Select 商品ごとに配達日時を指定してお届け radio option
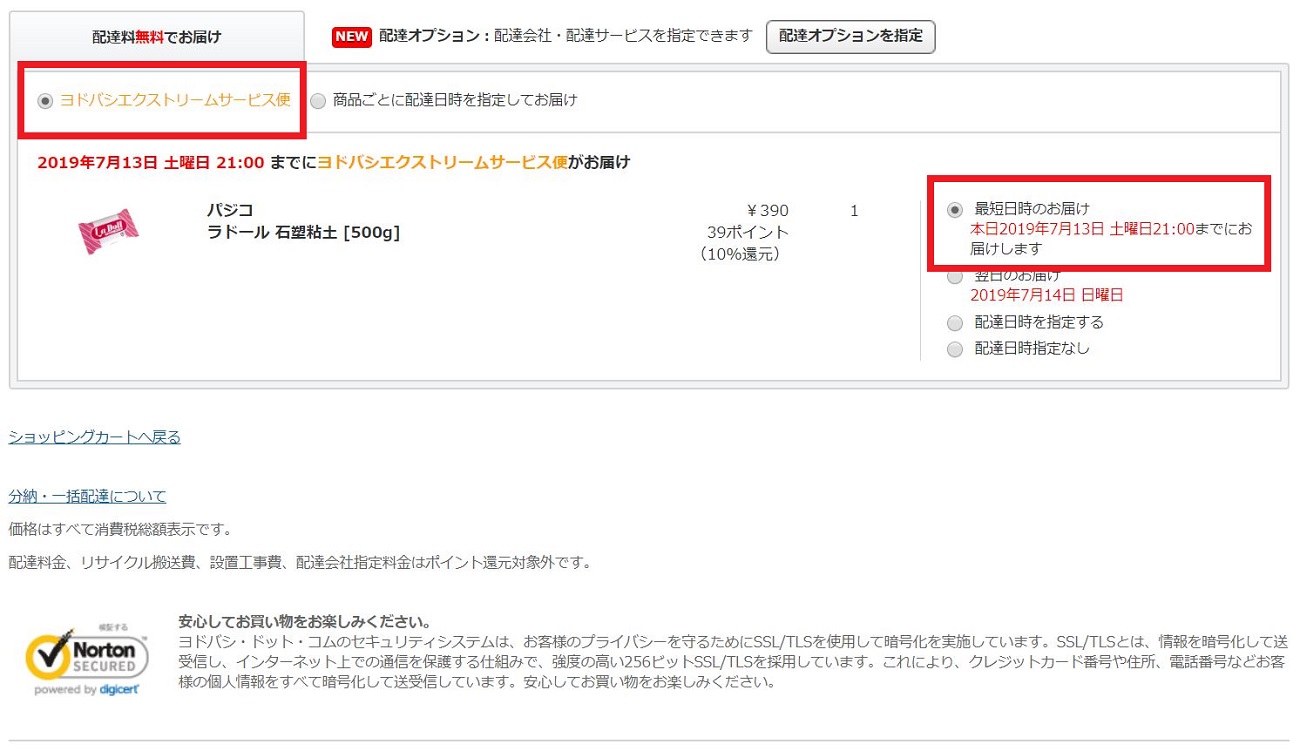Viewport: 1300px width, 751px height. (318, 101)
